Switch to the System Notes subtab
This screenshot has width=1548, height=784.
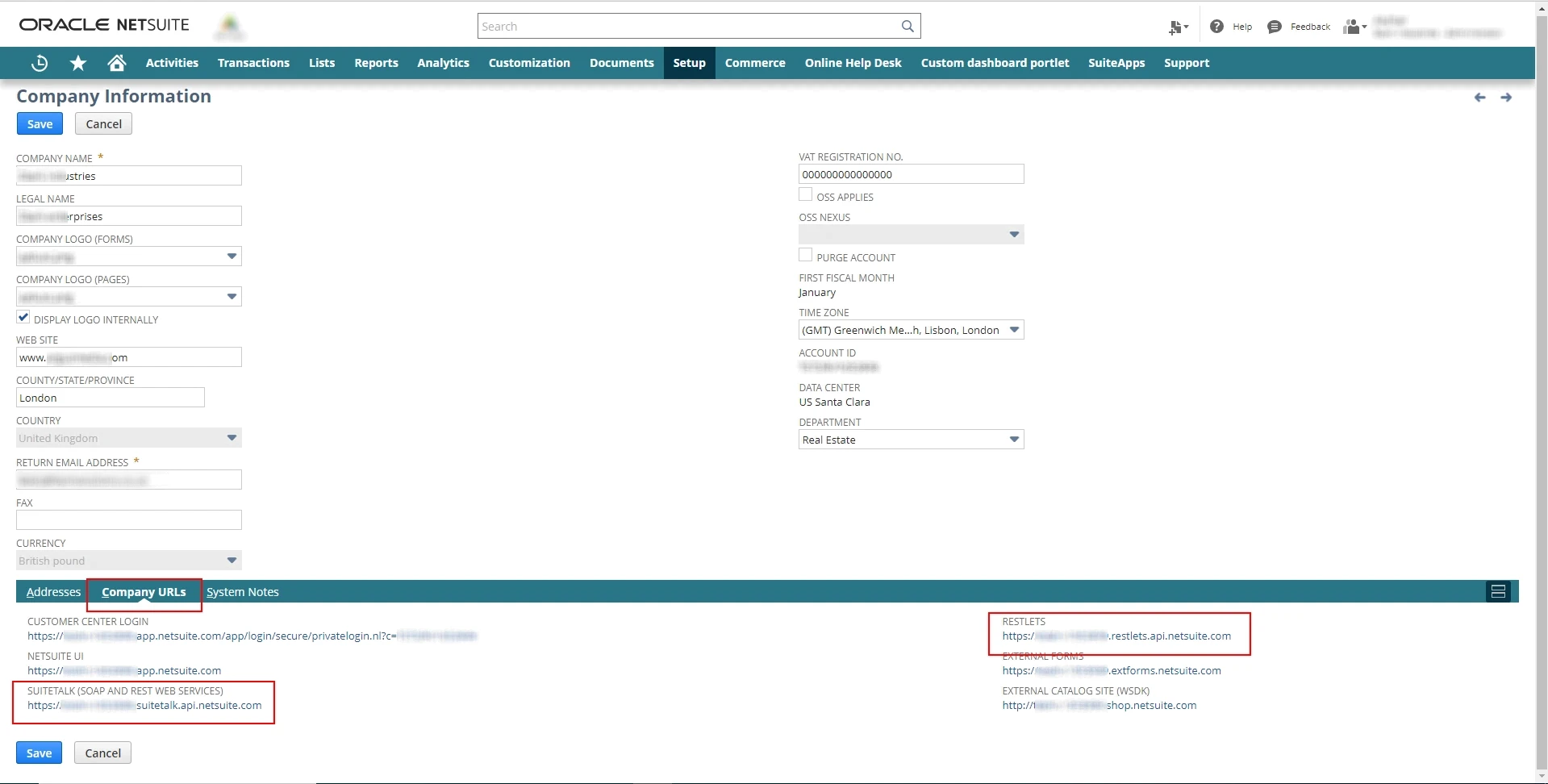pos(243,592)
